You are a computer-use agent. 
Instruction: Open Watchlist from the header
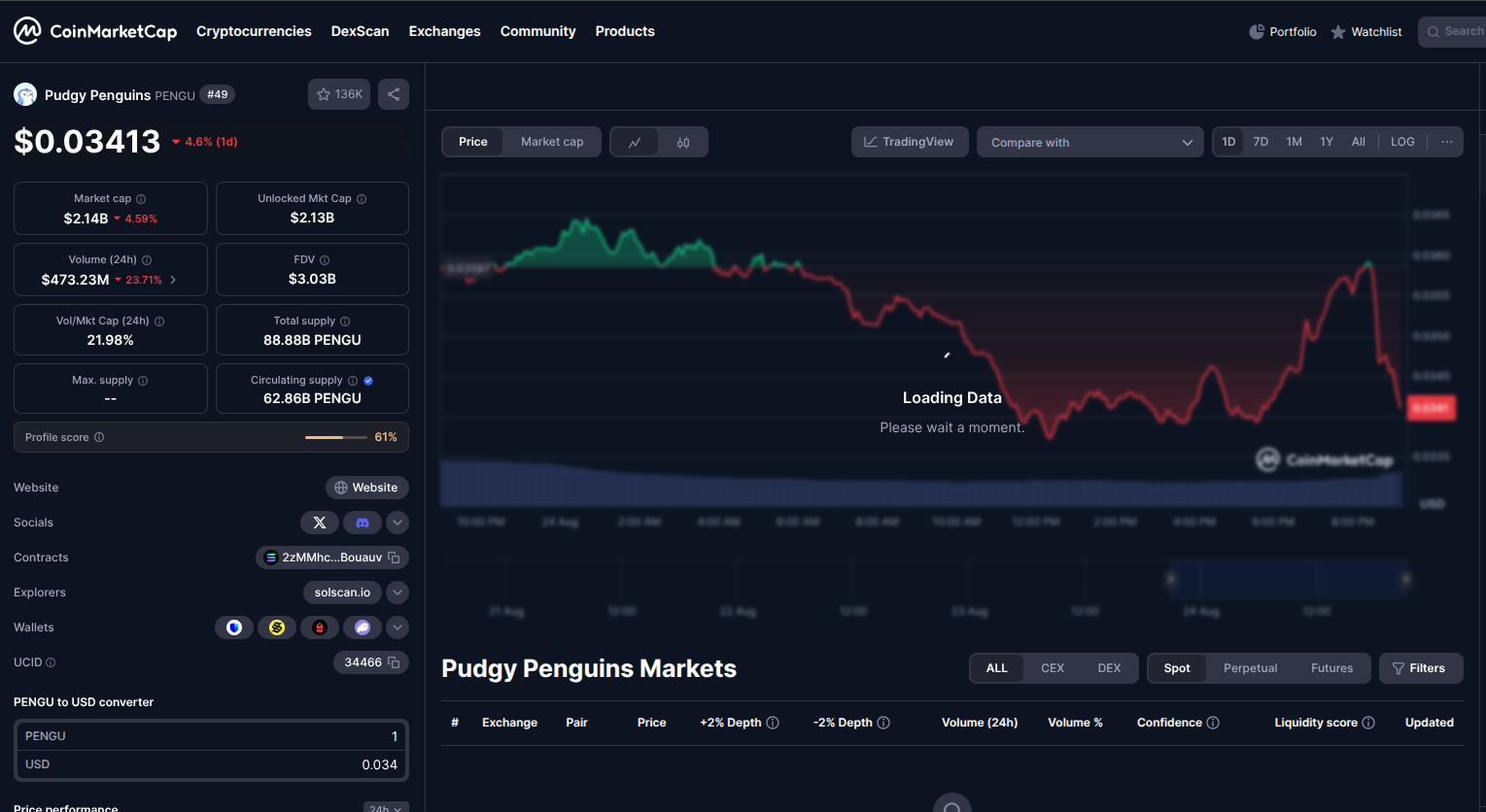1366,32
